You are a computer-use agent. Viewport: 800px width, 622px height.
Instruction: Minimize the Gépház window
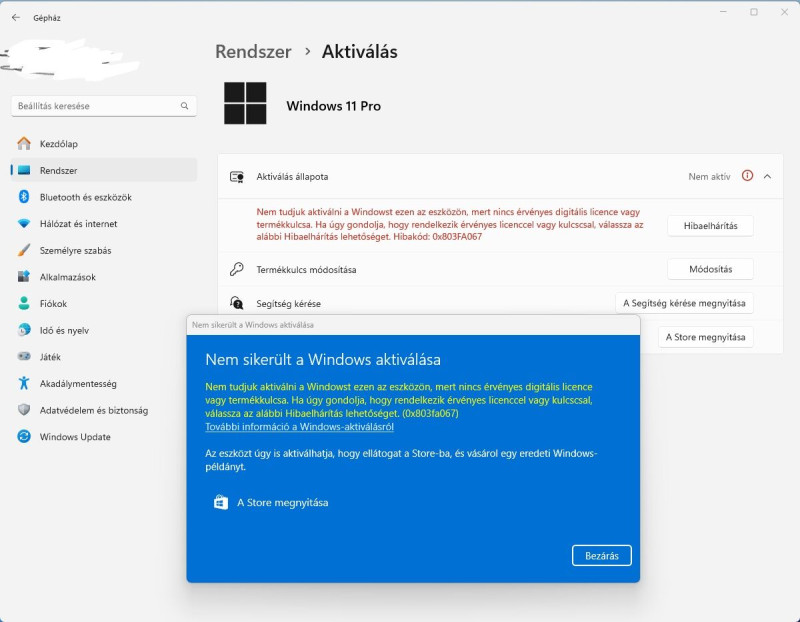point(723,12)
